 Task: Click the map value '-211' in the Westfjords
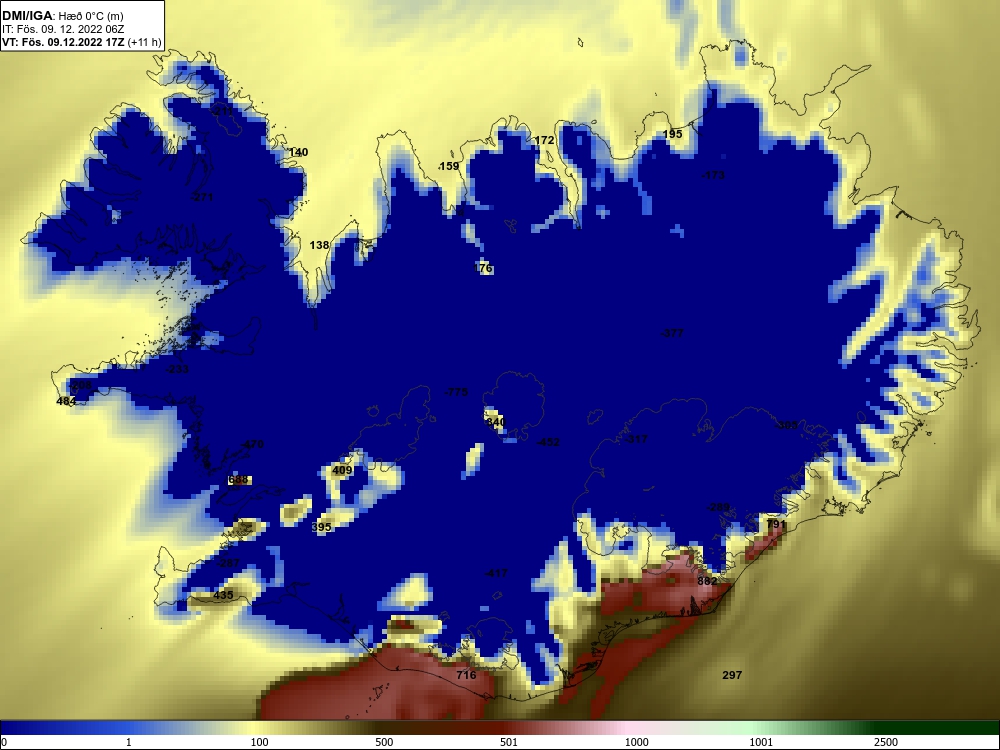(223, 111)
